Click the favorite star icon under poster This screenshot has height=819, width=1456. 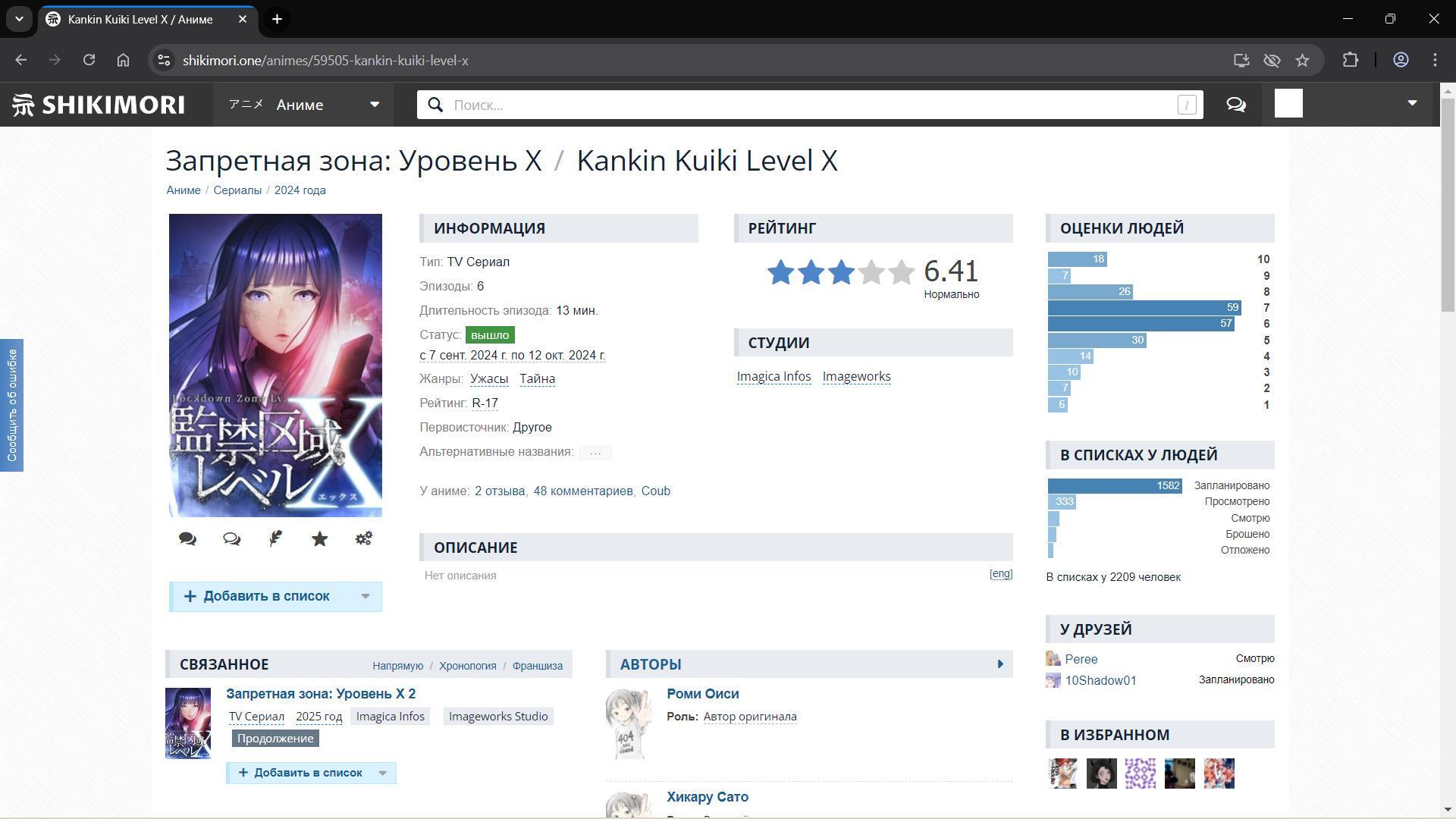click(319, 538)
